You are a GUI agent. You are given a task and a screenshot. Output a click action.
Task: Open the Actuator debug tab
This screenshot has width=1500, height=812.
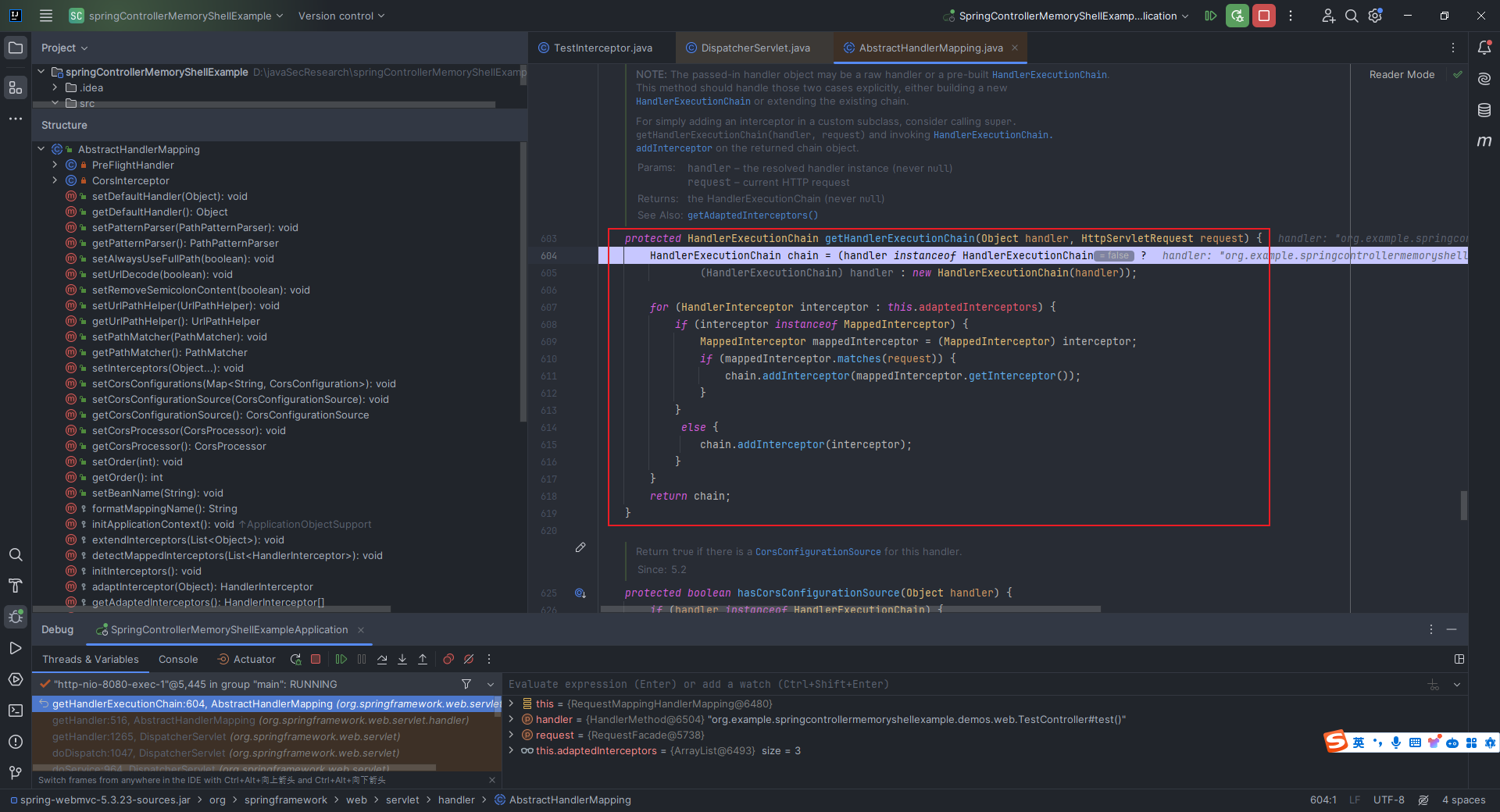[246, 660]
